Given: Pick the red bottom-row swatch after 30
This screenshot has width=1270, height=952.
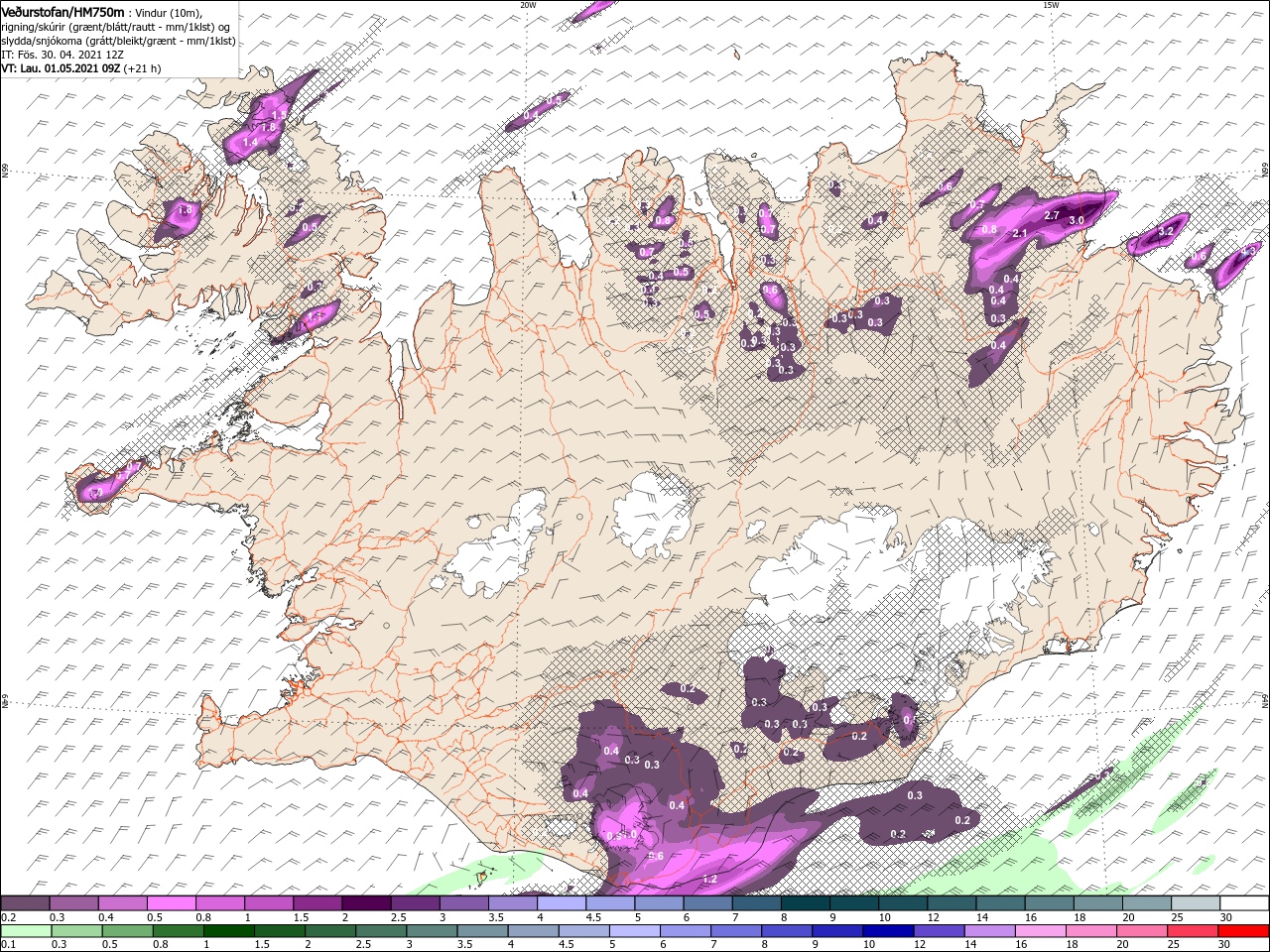Looking at the screenshot, I should 1245,931.
